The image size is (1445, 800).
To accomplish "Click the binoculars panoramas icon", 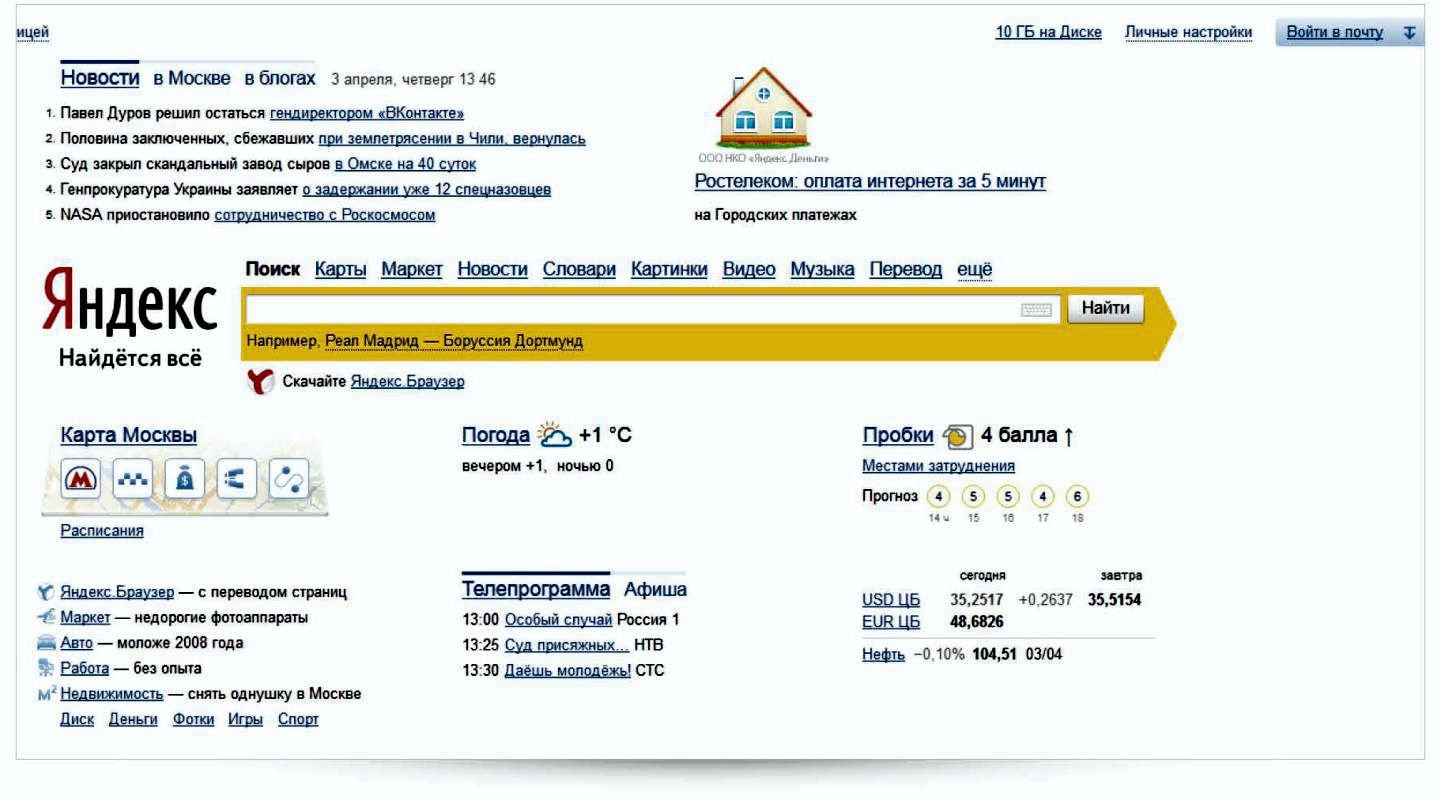I will [236, 481].
